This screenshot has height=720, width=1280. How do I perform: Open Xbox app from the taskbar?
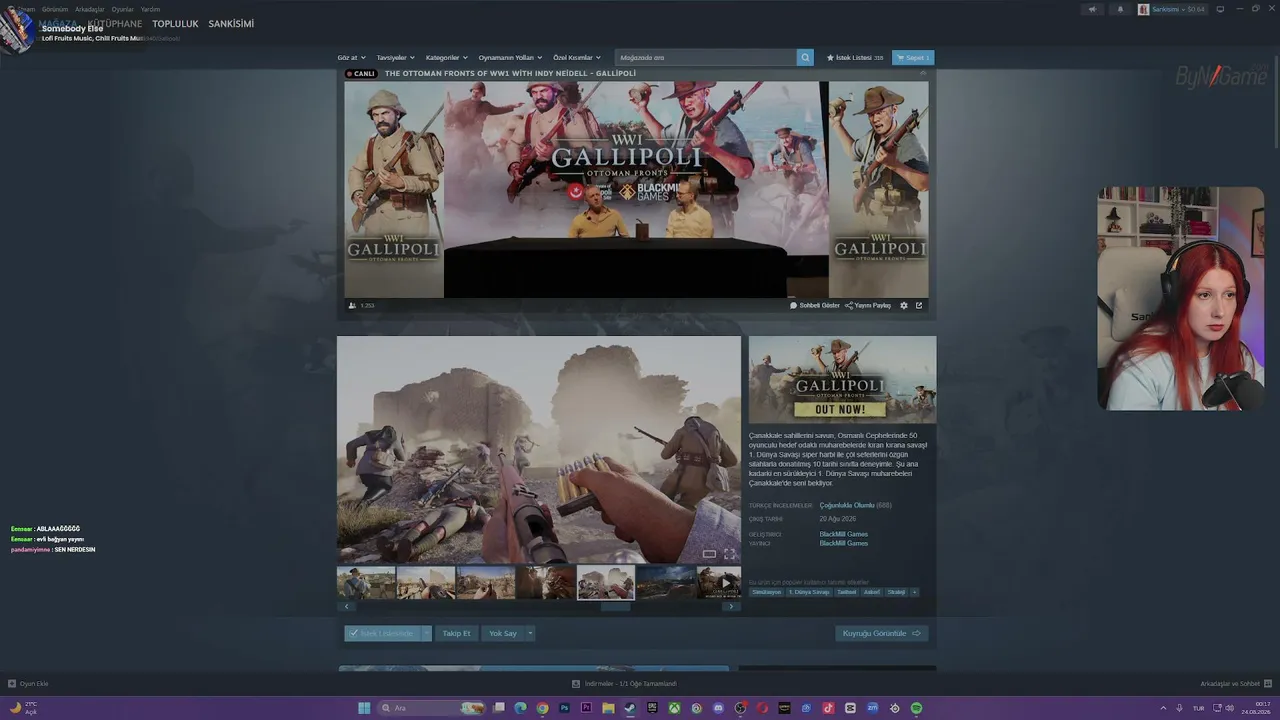pos(674,708)
